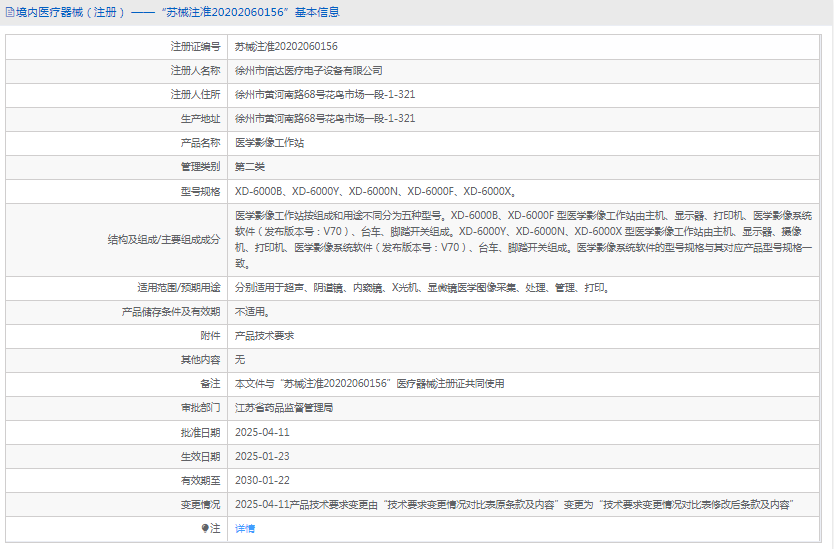Select the page title 境内医疗器械（注册）基本信息
The image size is (834, 549).
pyautogui.click(x=178, y=12)
